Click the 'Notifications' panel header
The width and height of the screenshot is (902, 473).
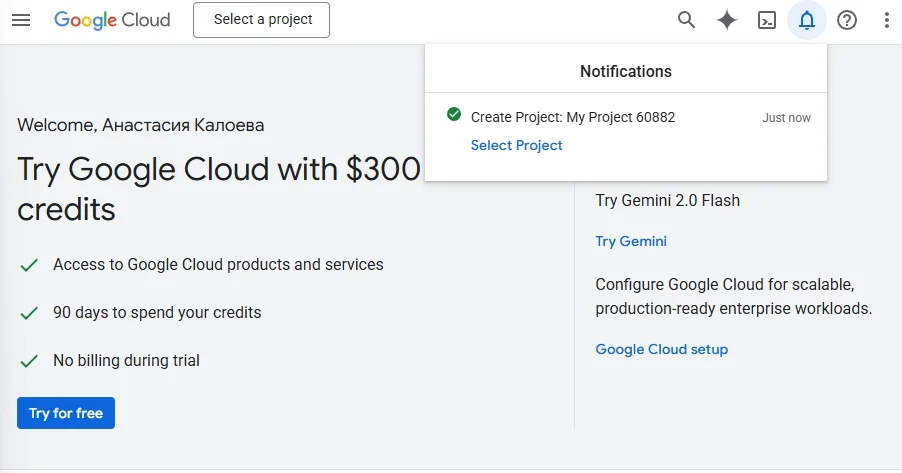[x=626, y=71]
